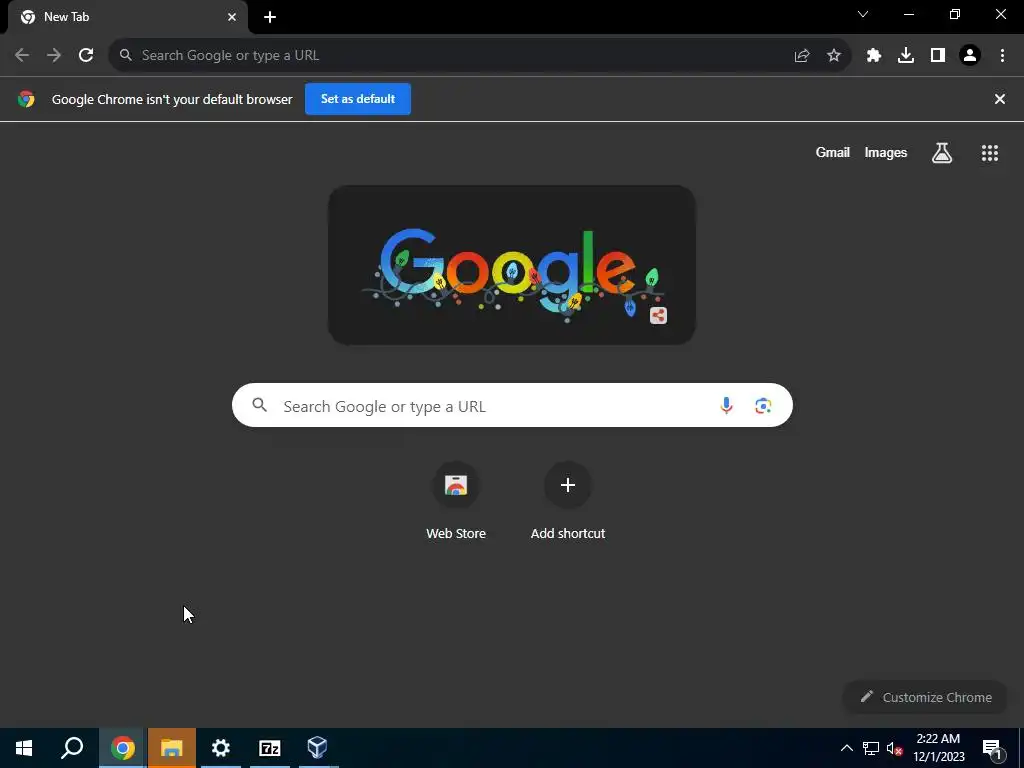Open the Windows Start menu
The image size is (1024, 768).
coord(24,748)
